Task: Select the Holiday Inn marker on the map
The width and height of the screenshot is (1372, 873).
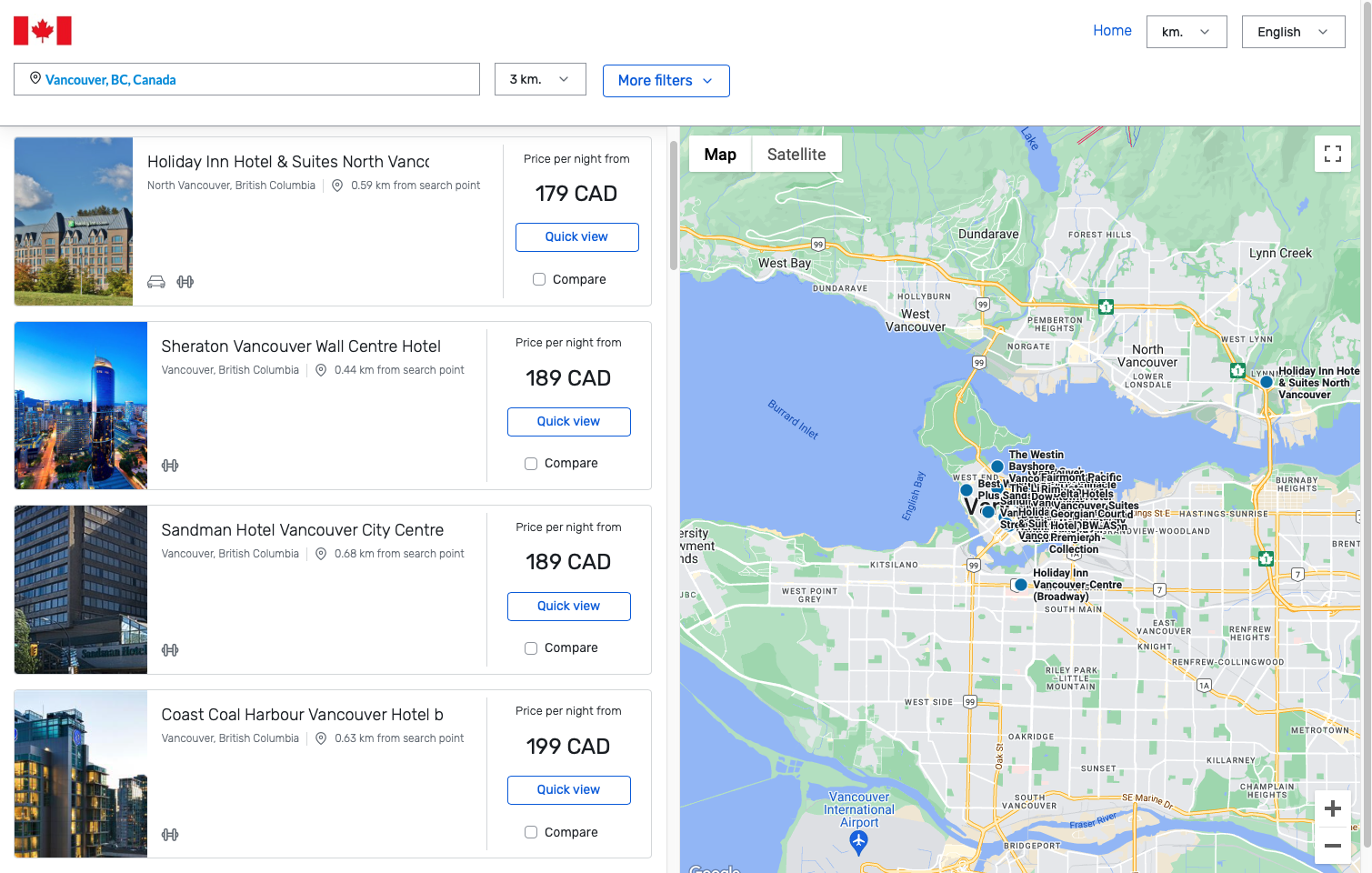Action: point(1266,382)
